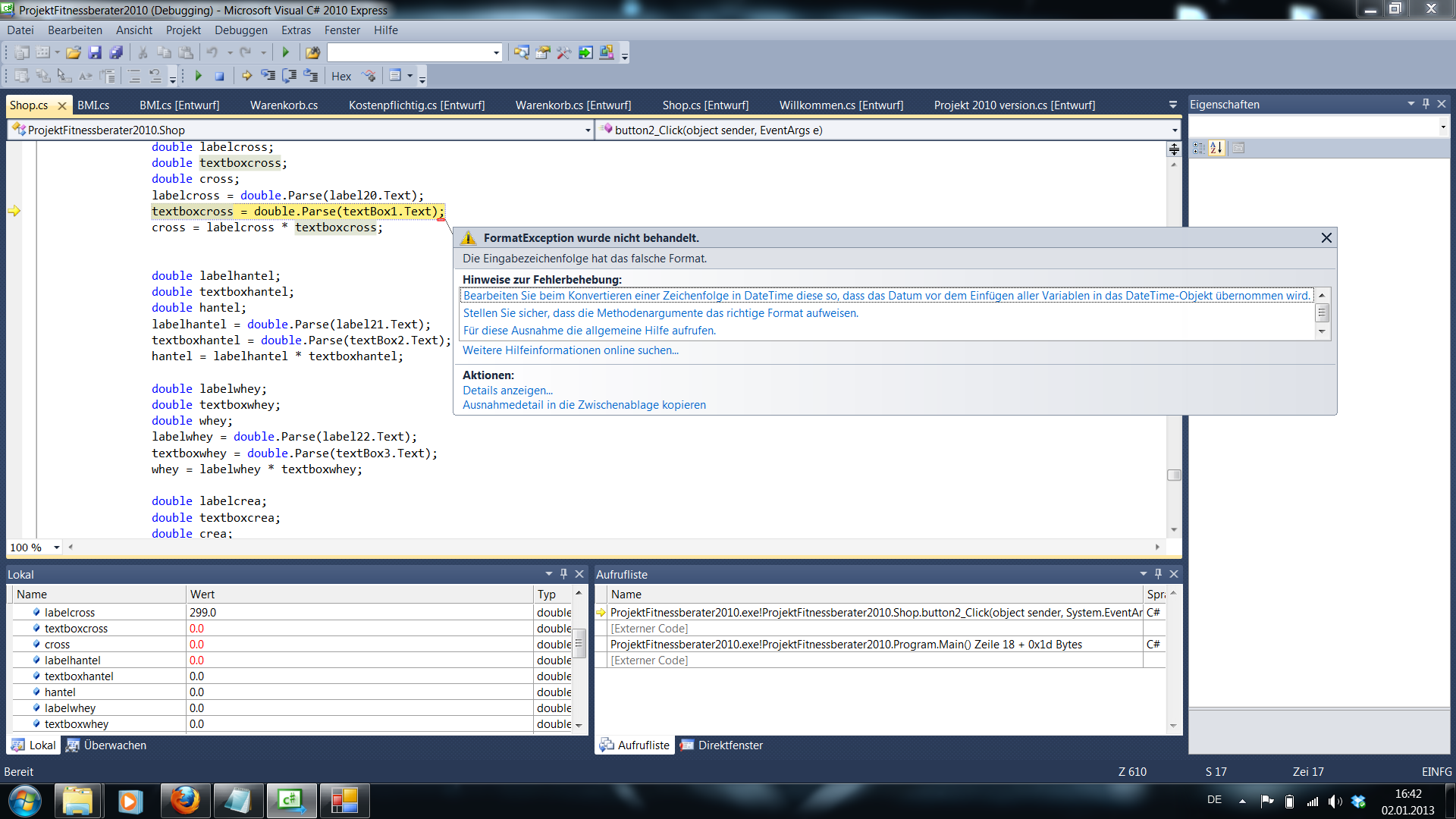This screenshot has height=819, width=1456.
Task: Click the Windows Start orb
Action: (25, 801)
